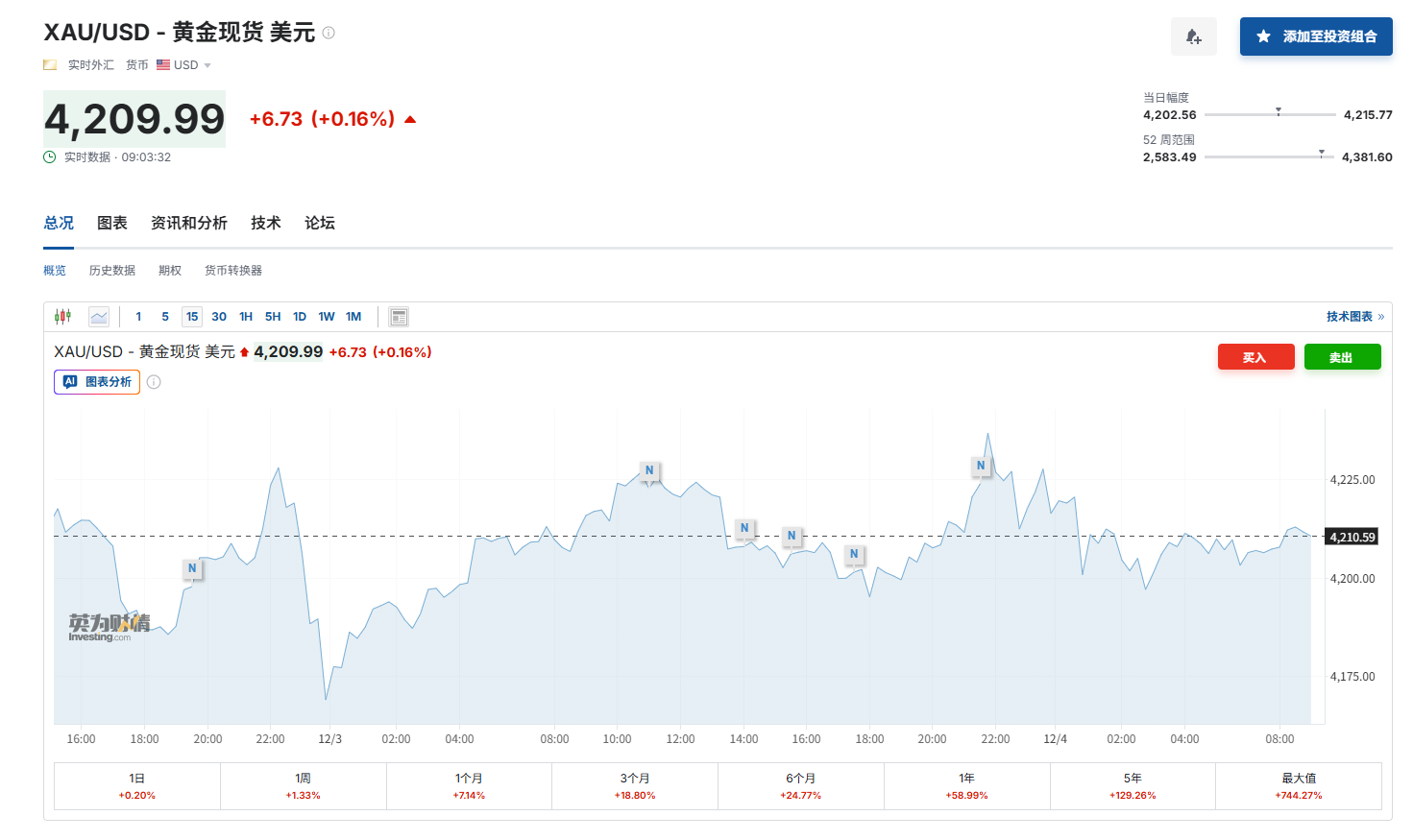
Task: Click the 52 周范围 range slider marker
Action: [1321, 154]
